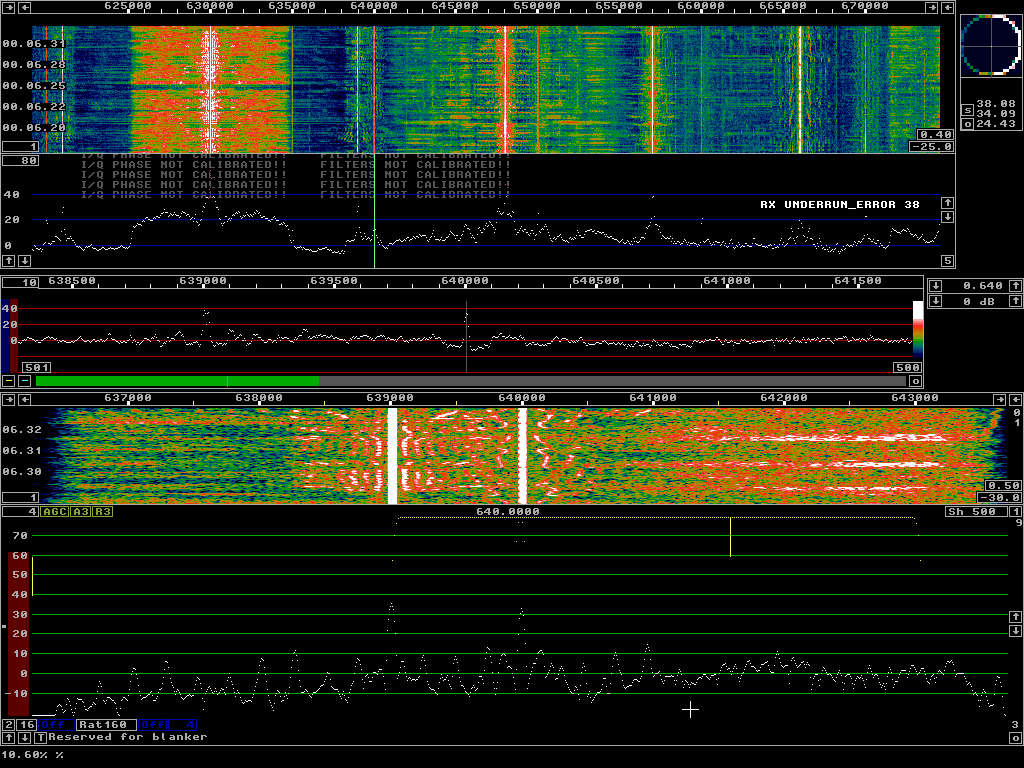Click the '5' box in wide spectrum corner
The height and width of the screenshot is (768, 1024).
[948, 261]
